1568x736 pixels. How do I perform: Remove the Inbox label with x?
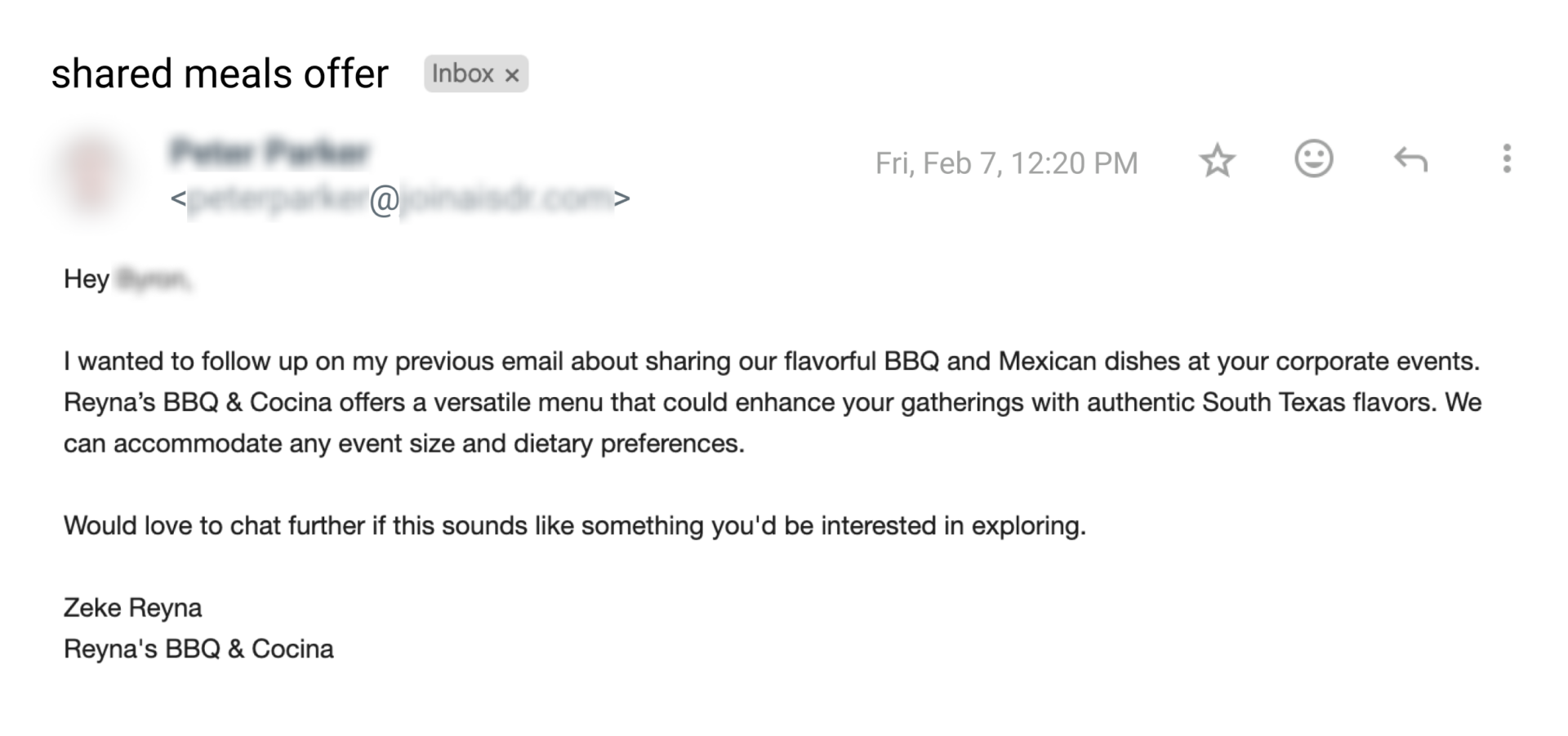pyautogui.click(x=512, y=75)
